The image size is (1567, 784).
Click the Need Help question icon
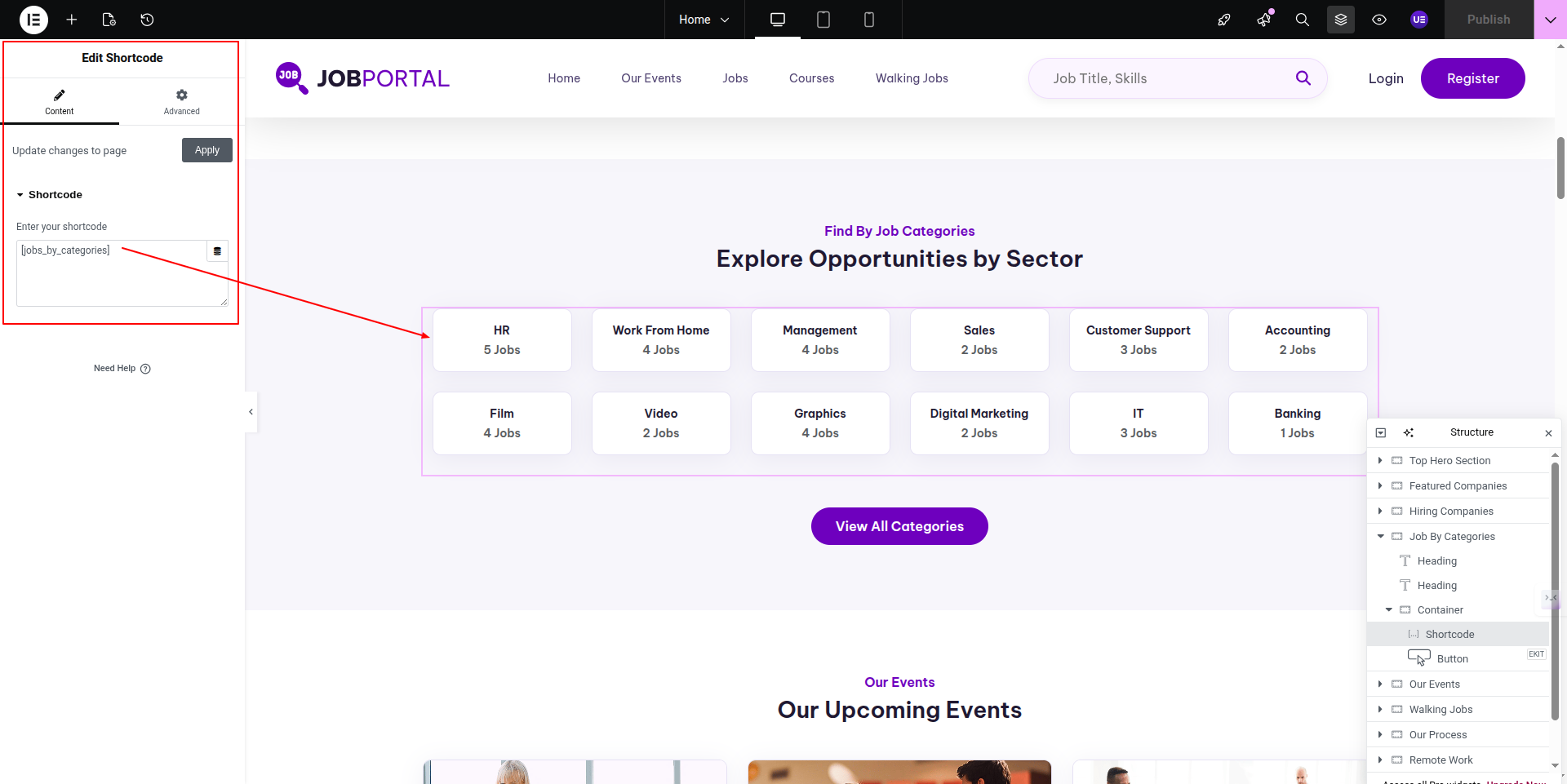[145, 369]
